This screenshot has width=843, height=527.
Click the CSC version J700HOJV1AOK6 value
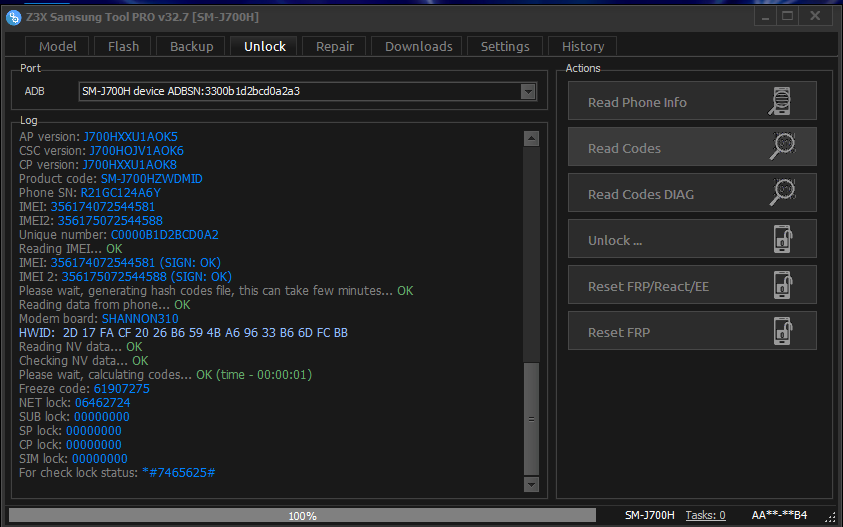[136, 151]
